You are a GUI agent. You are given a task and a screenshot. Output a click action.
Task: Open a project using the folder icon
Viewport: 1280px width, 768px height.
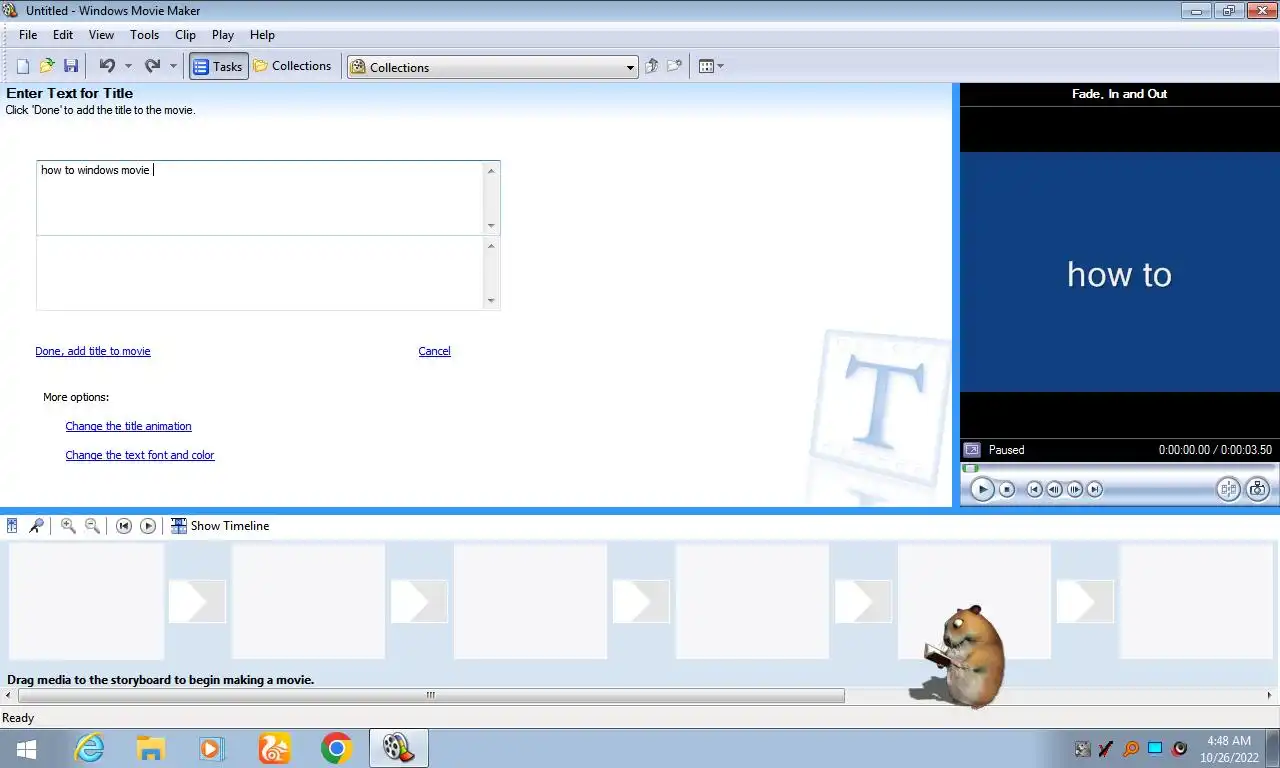tap(47, 66)
